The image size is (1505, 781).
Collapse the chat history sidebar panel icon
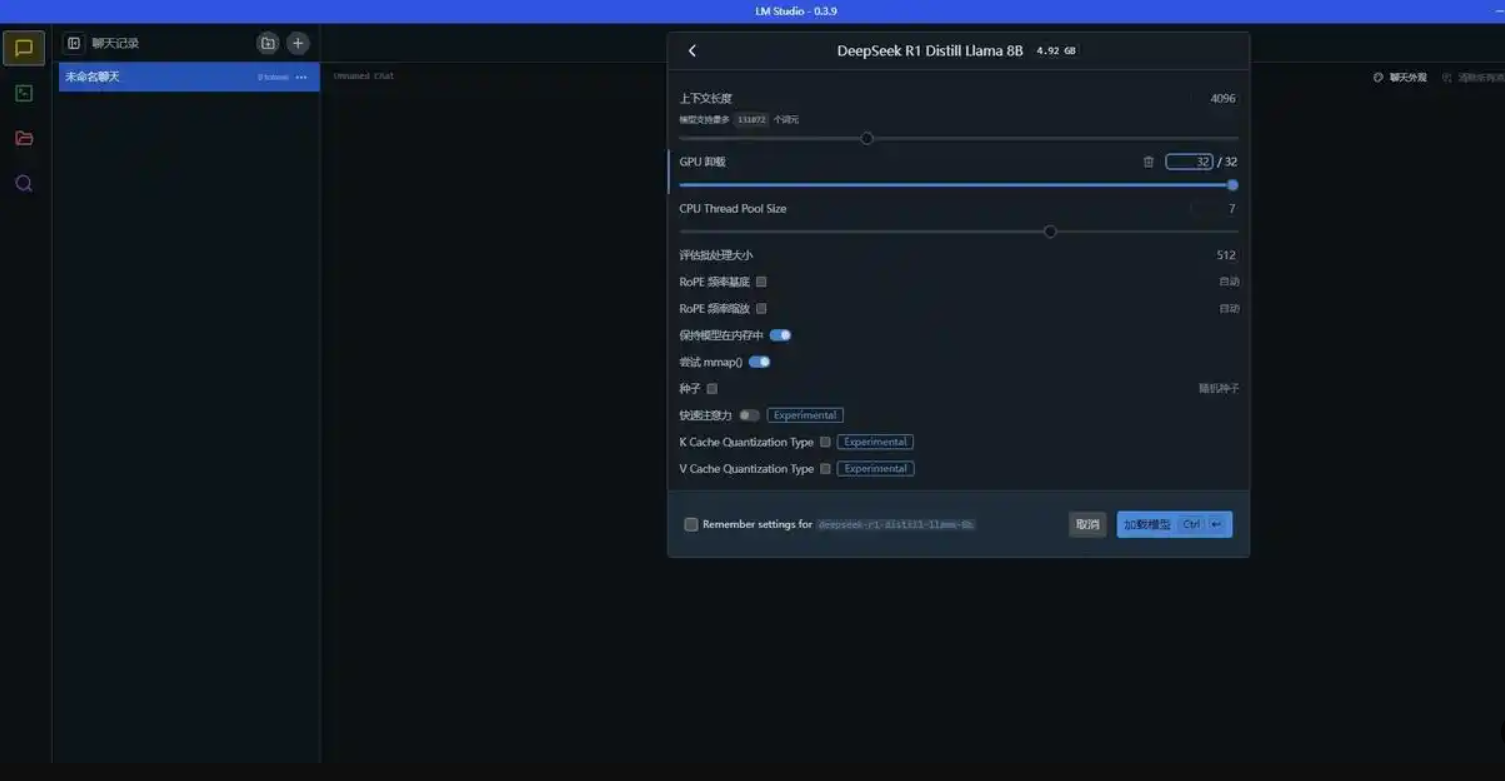(x=74, y=43)
